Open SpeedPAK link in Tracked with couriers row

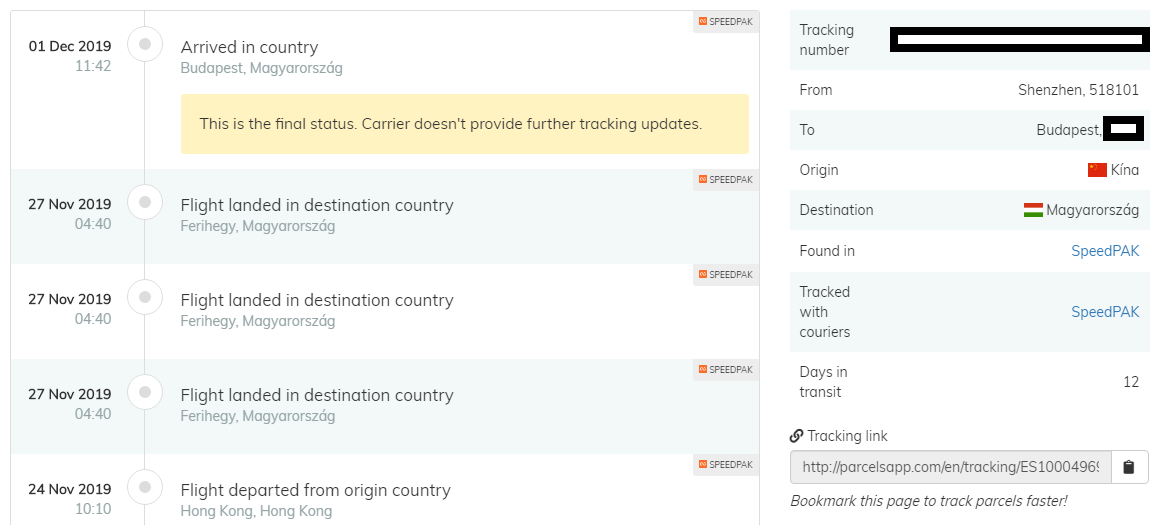point(1104,312)
